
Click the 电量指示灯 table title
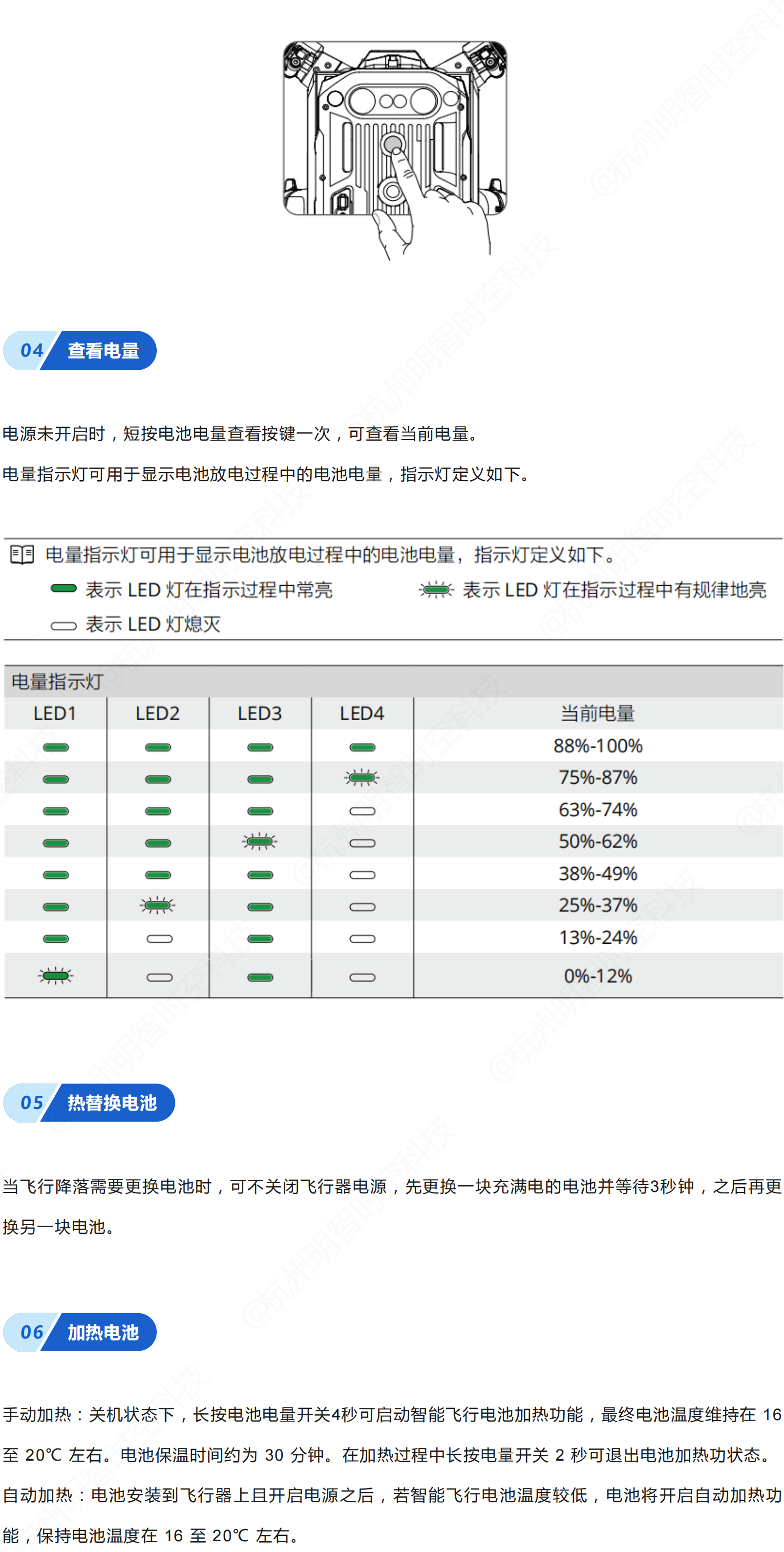[57, 681]
